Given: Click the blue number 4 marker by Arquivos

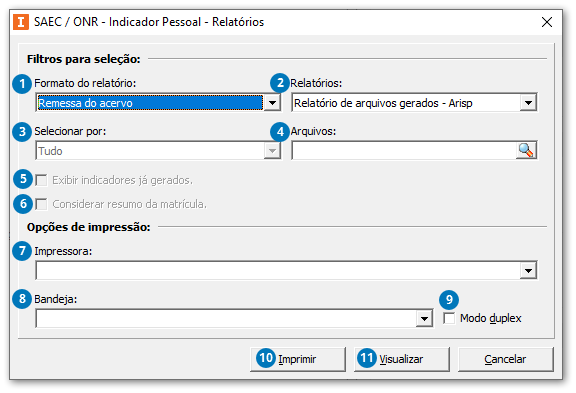Looking at the screenshot, I should [x=280, y=131].
